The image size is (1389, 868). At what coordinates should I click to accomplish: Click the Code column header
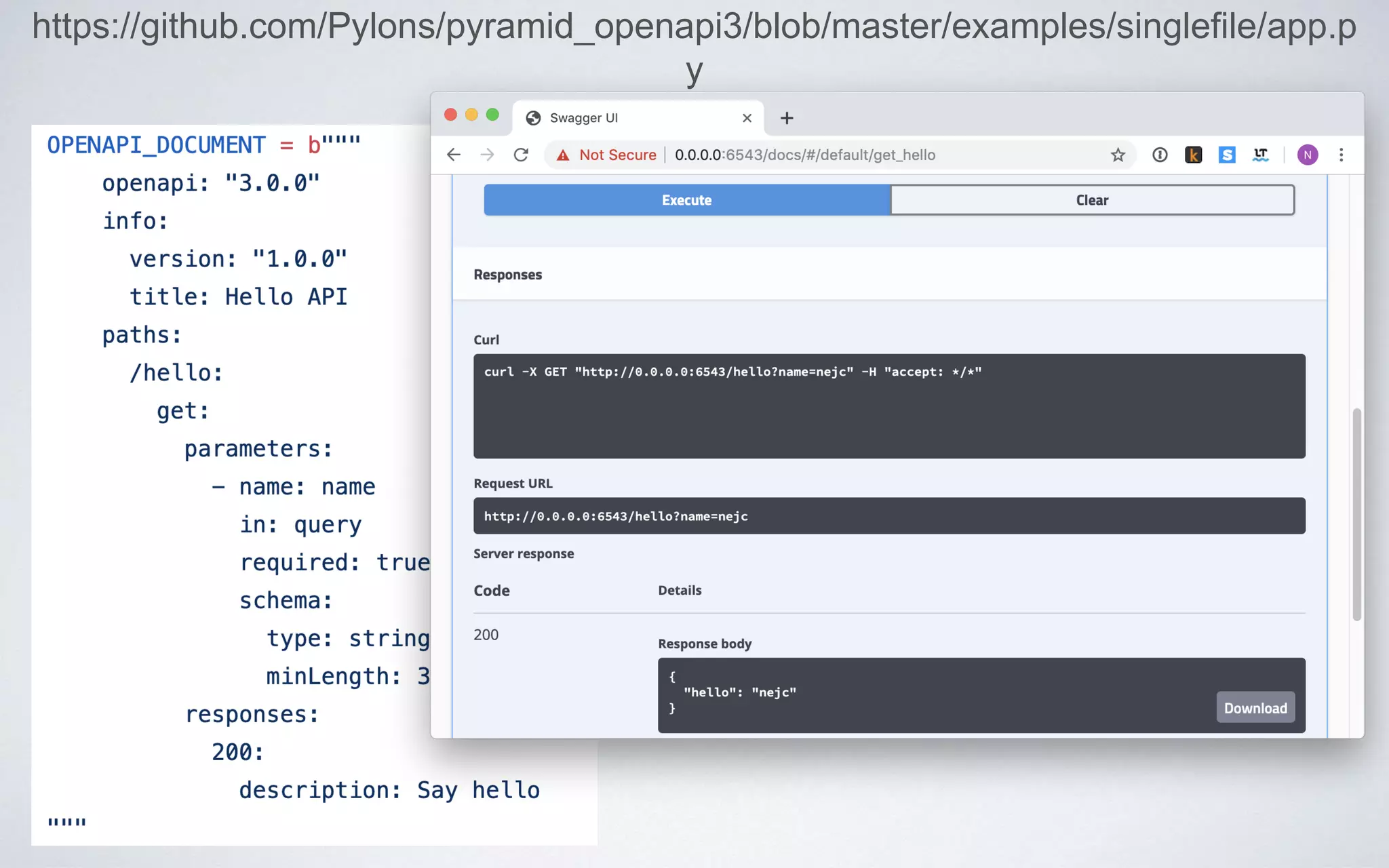click(x=492, y=591)
